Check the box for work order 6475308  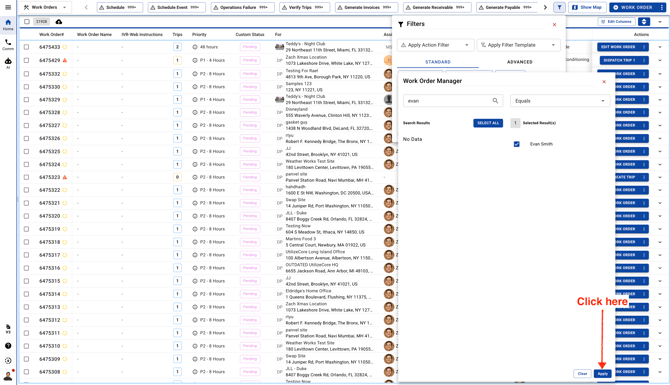(26, 372)
